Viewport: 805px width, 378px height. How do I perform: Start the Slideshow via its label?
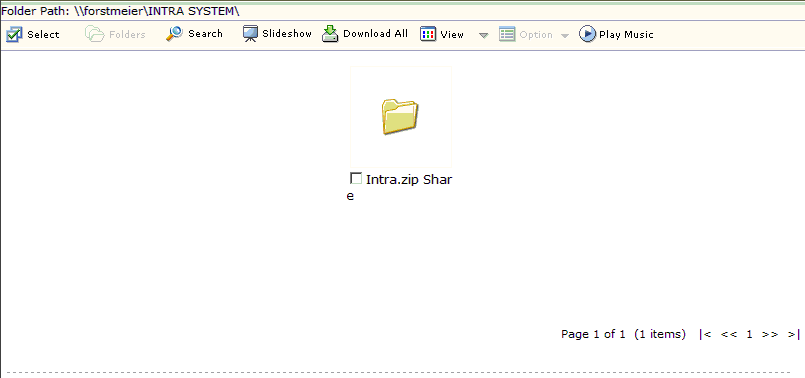287,34
